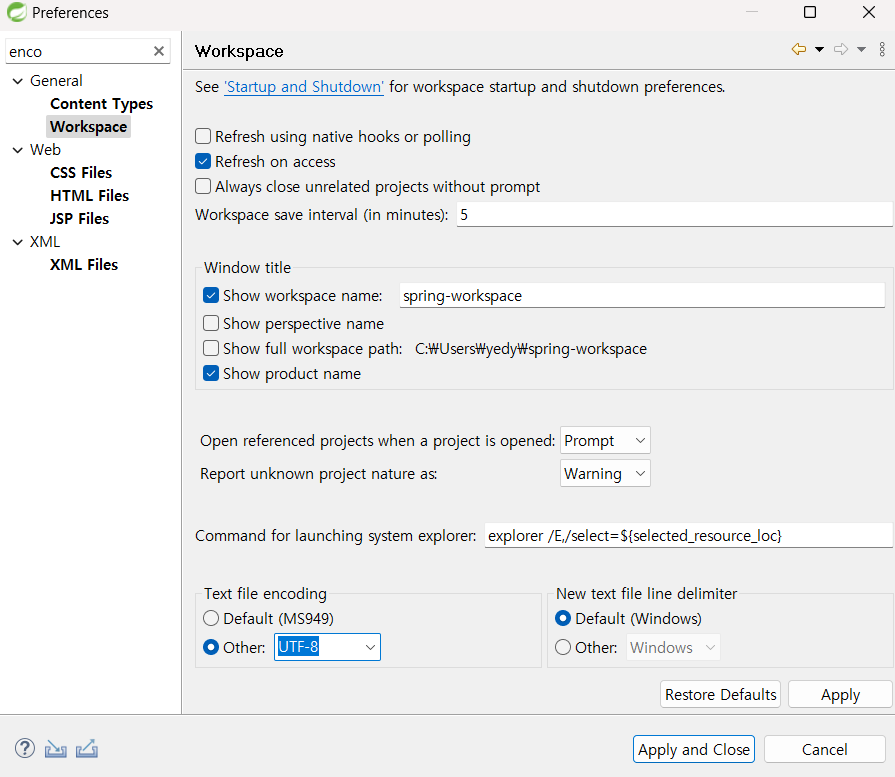Enable Refresh using native hooks or polling
Viewport: 895px width, 777px height.
pyautogui.click(x=203, y=136)
